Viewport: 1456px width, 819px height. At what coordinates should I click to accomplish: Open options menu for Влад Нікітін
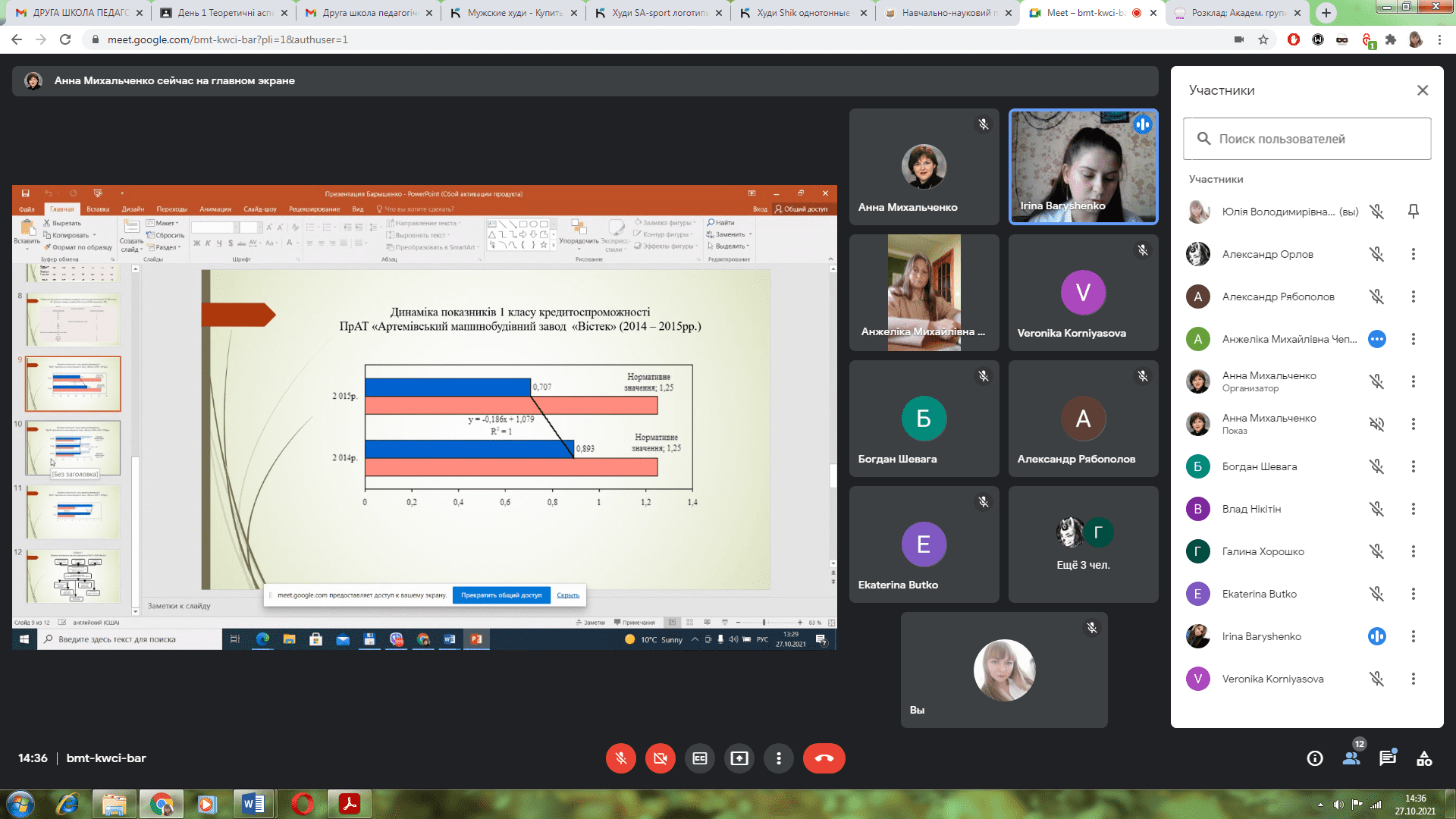1414,509
